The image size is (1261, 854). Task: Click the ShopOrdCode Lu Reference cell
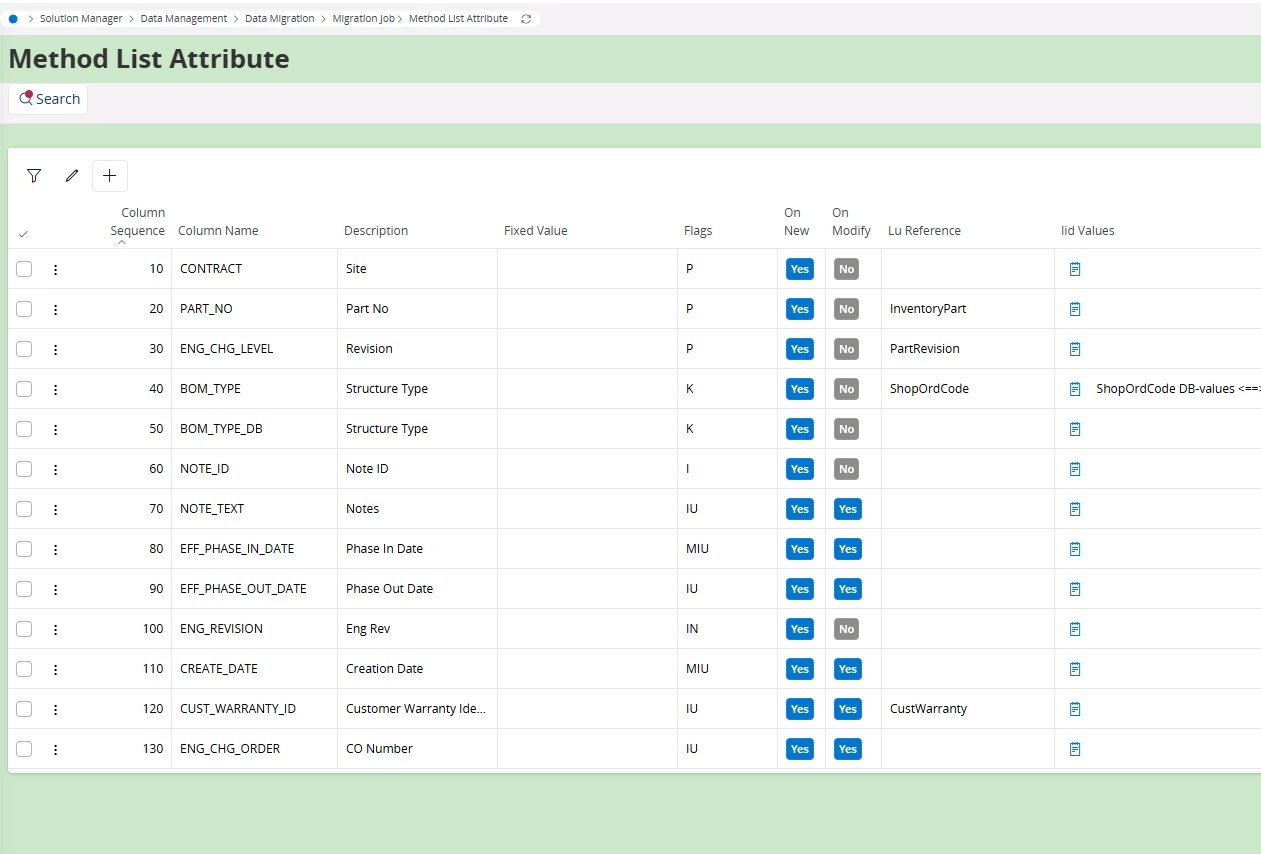click(x=967, y=389)
